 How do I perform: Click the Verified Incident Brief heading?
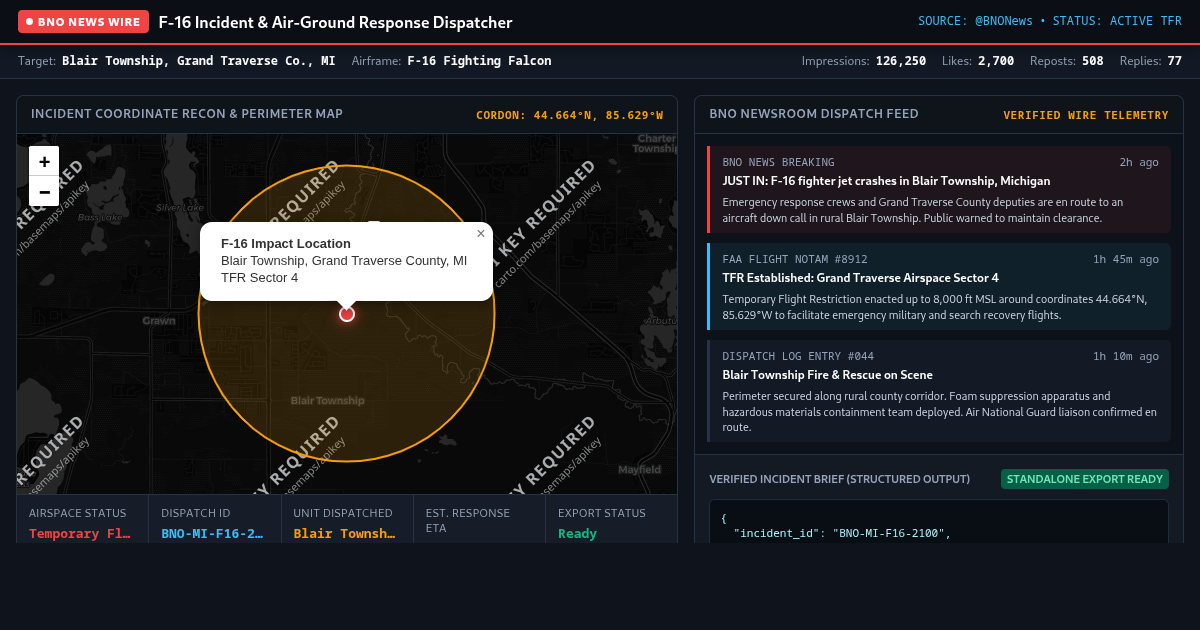[x=839, y=479]
